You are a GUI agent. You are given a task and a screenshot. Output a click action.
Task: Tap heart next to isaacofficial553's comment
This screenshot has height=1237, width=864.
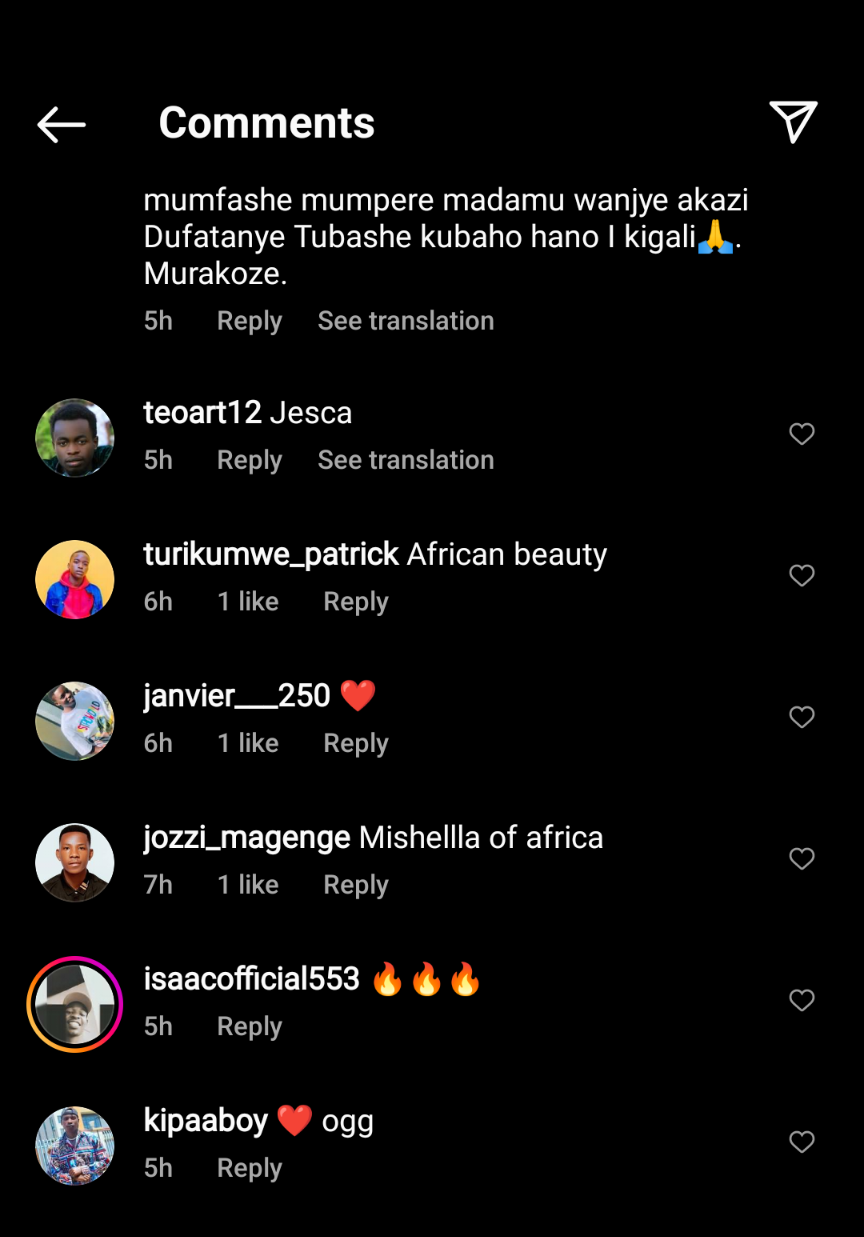tap(802, 1000)
